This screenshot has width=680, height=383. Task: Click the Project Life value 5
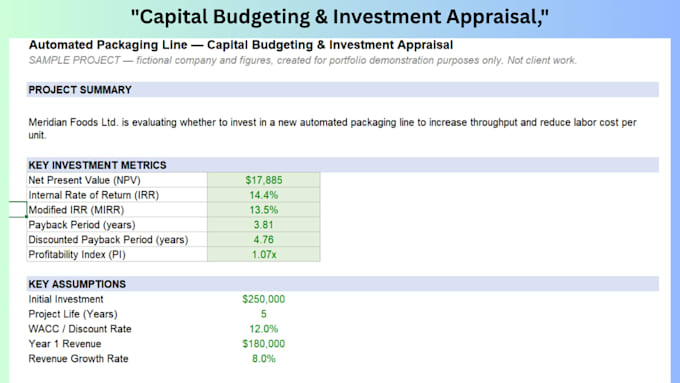[x=264, y=314]
